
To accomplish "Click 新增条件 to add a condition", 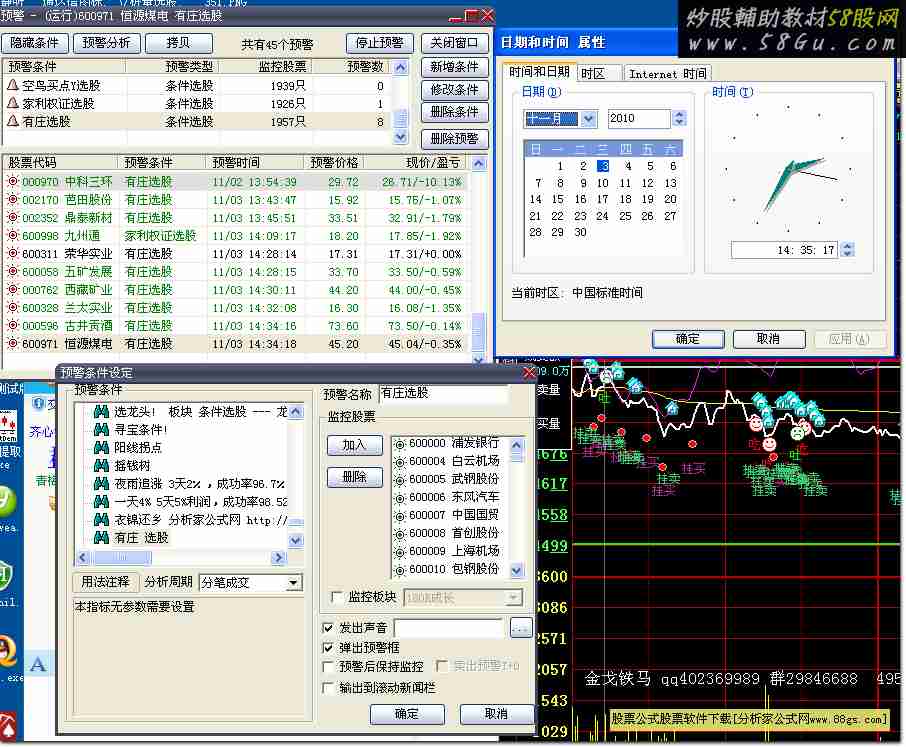I will pyautogui.click(x=455, y=66).
